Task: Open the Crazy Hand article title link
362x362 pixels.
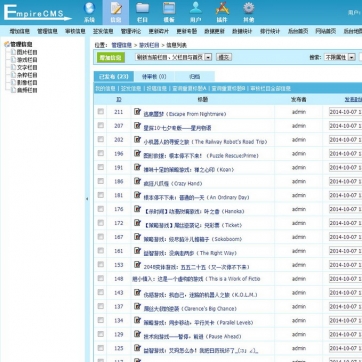Action: coord(173,184)
